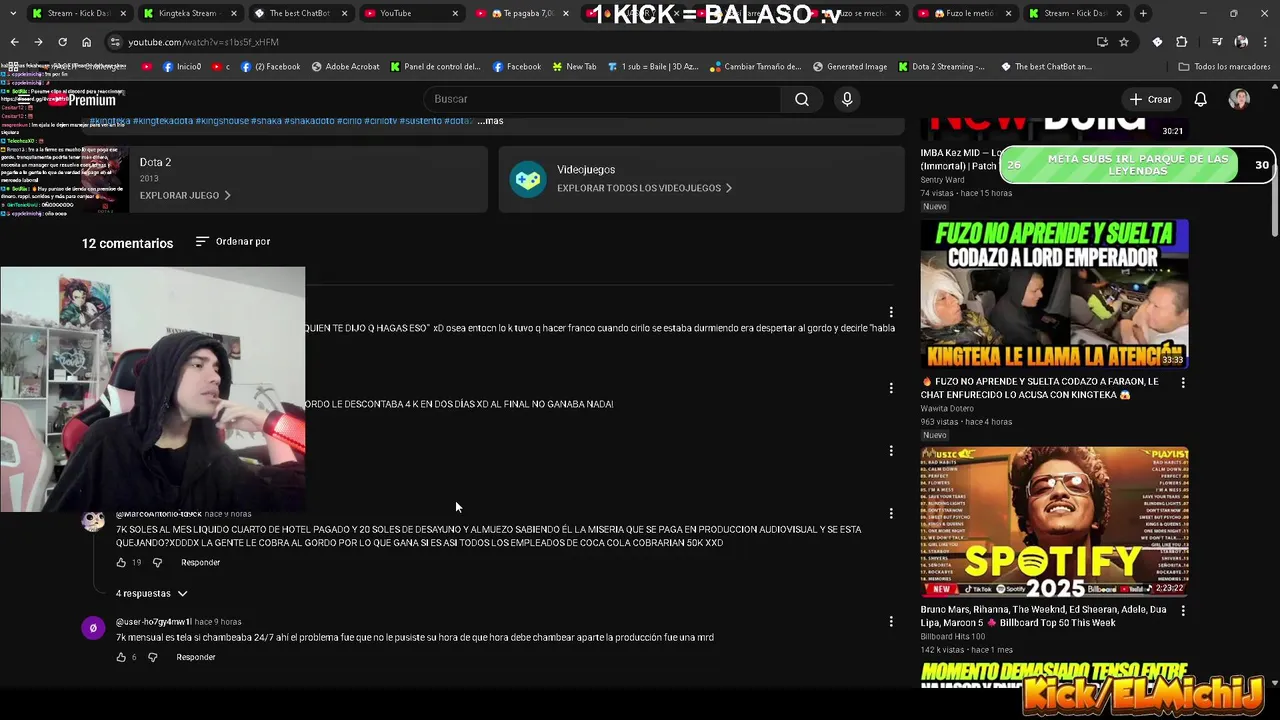Dislike the 7k mensual es tela comment
Screen dimensions: 1280x720
point(153,657)
